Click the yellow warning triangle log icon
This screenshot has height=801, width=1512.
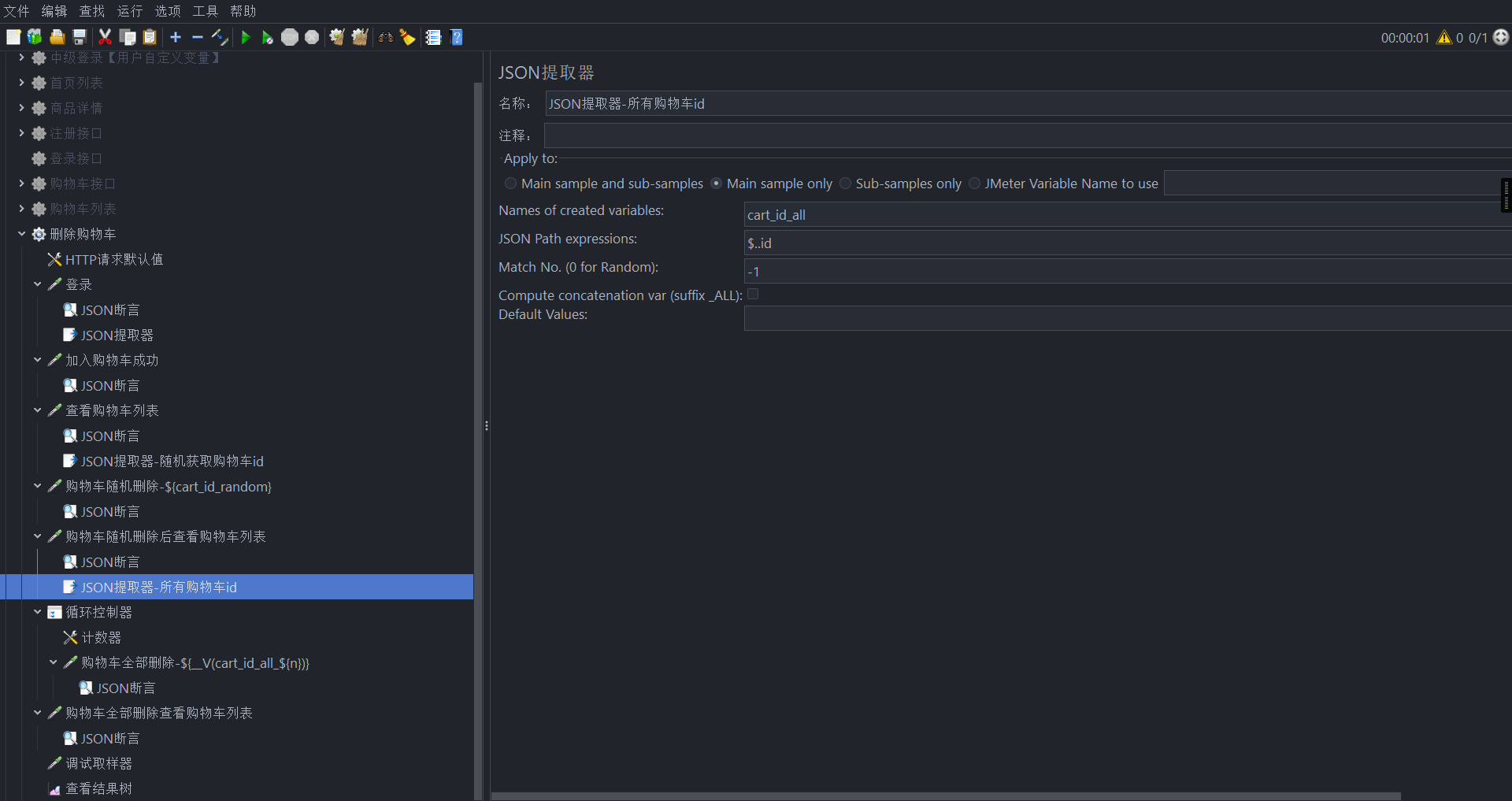click(x=1444, y=37)
